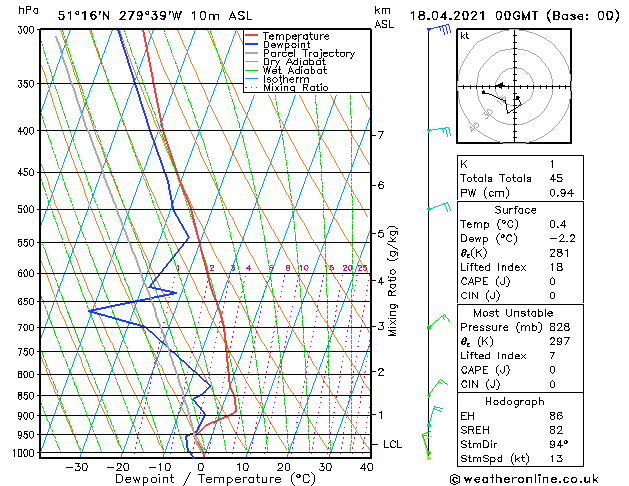Image resolution: width=629 pixels, height=486 pixels.
Task: Click the blue Dewpoint legend line
Action: click(x=252, y=45)
